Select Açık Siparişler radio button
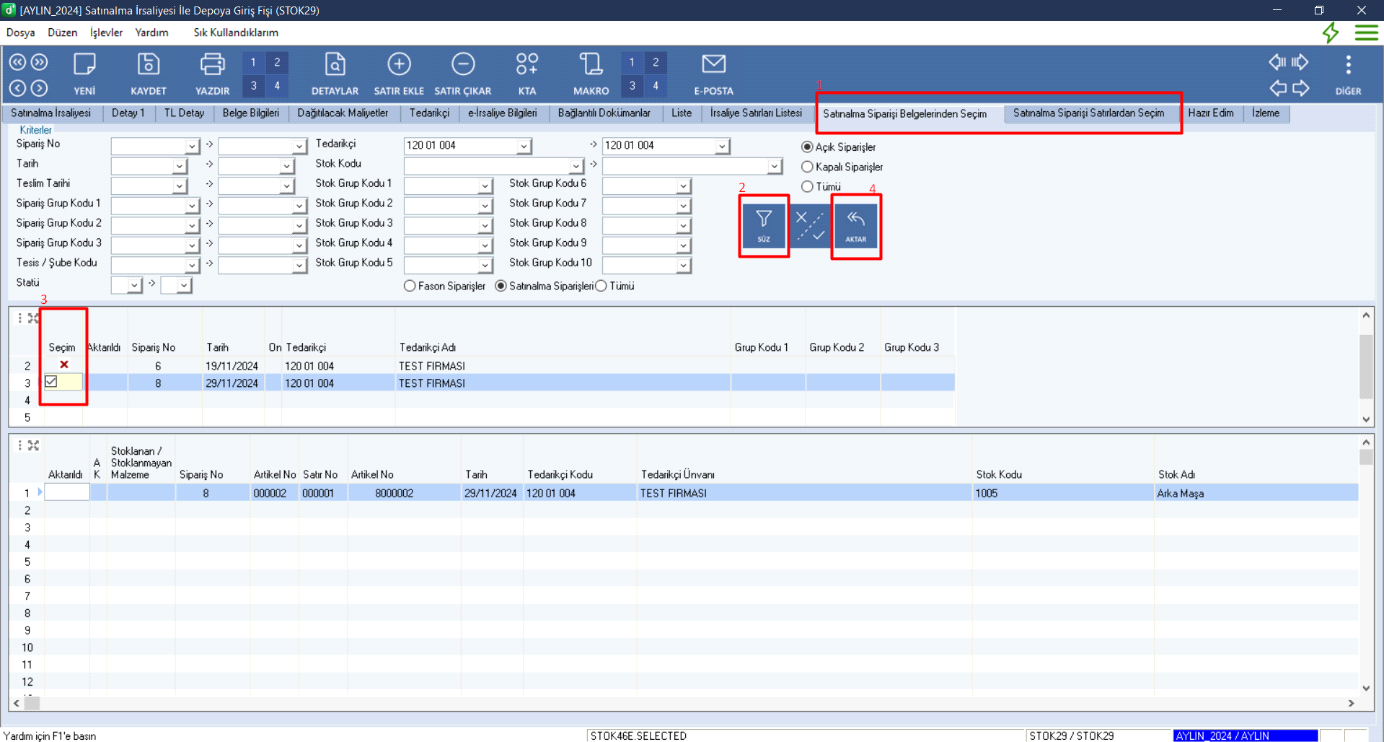The height and width of the screenshot is (742, 1384). click(x=807, y=147)
